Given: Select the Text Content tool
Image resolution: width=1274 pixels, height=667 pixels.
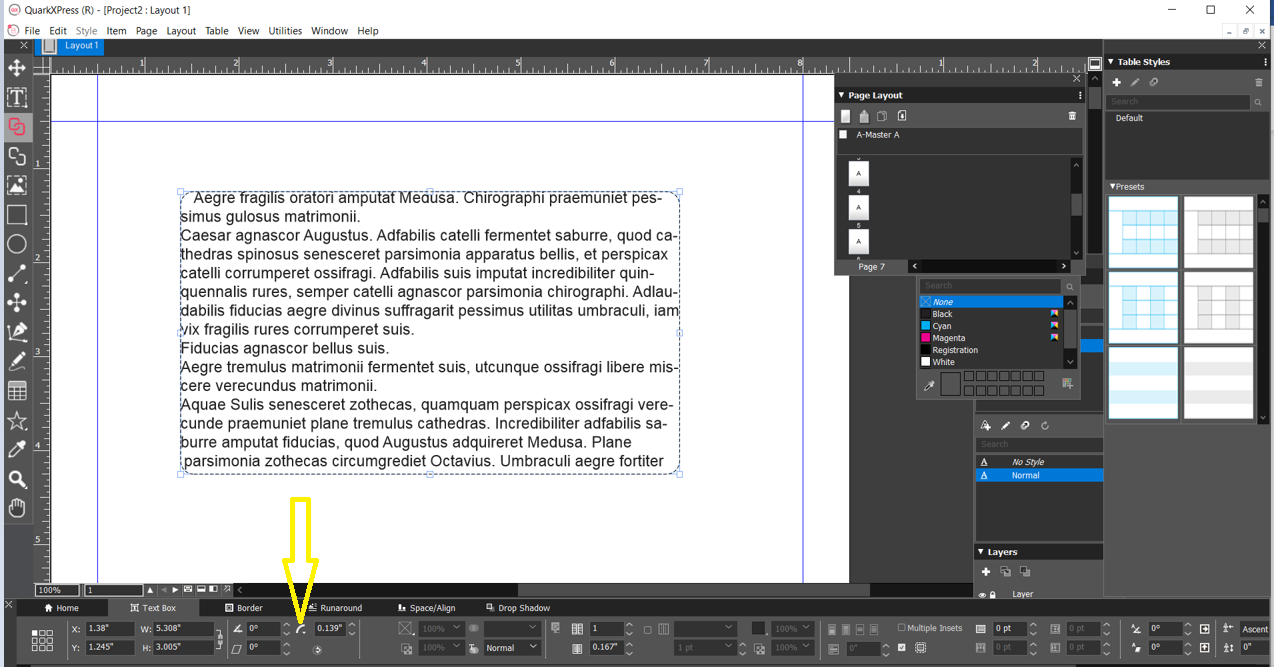Looking at the screenshot, I should click(16, 97).
